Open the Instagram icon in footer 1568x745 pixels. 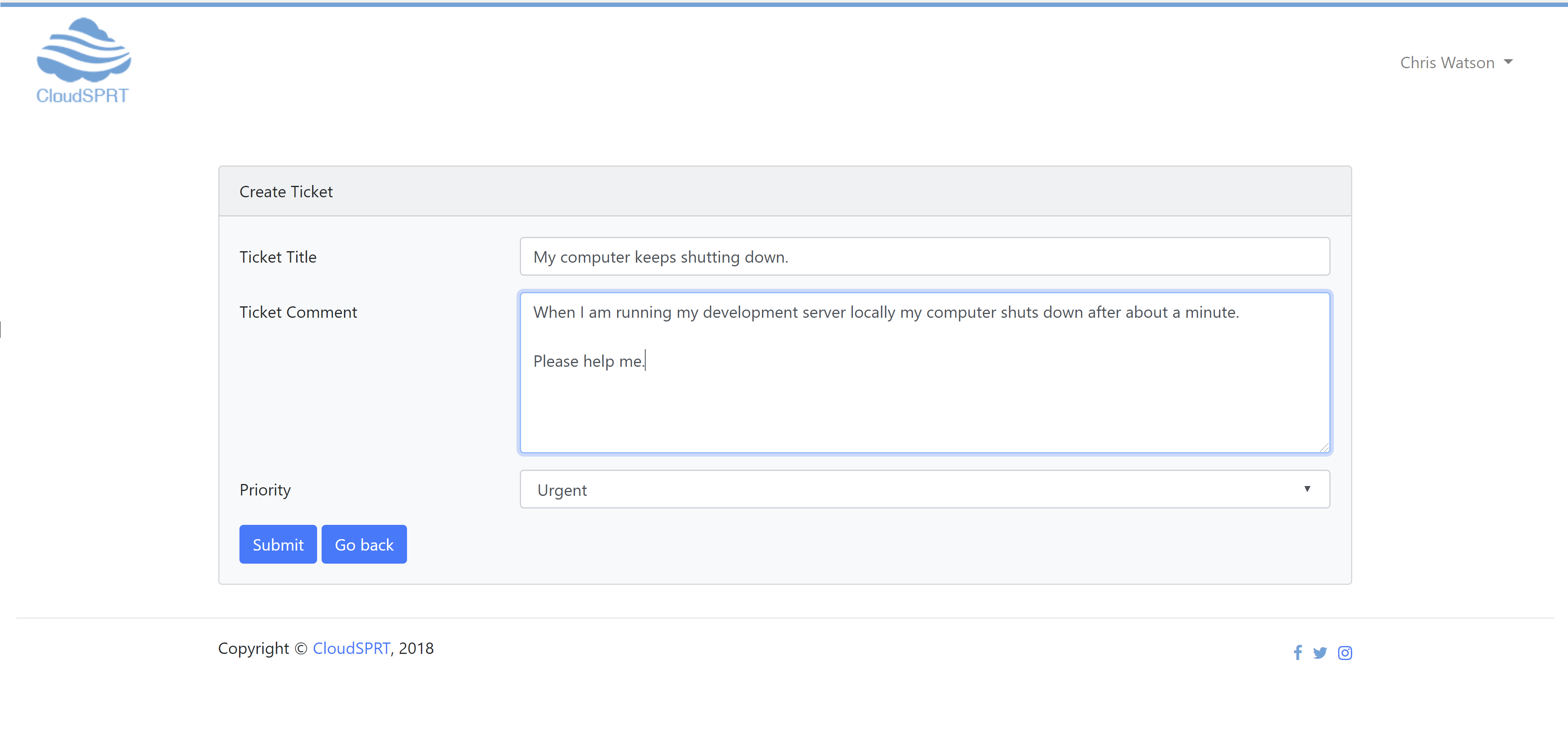point(1344,653)
